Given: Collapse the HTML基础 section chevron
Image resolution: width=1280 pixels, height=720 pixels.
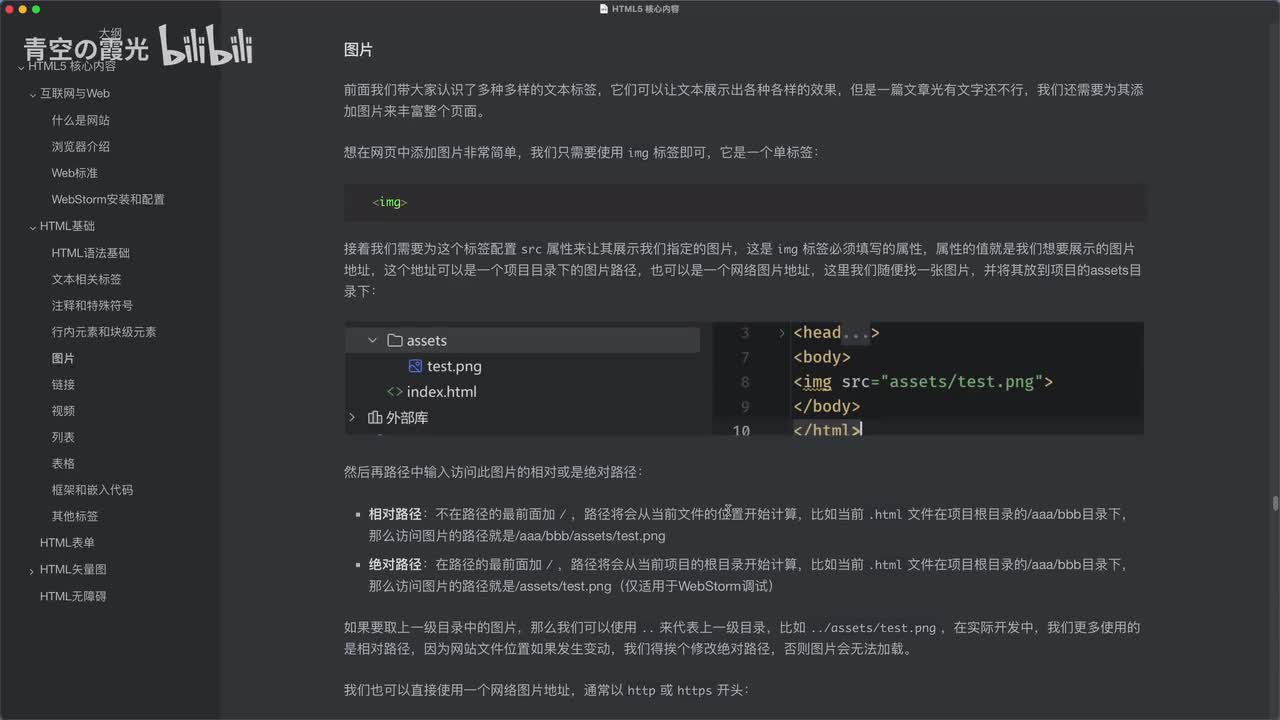Looking at the screenshot, I should 32,227.
